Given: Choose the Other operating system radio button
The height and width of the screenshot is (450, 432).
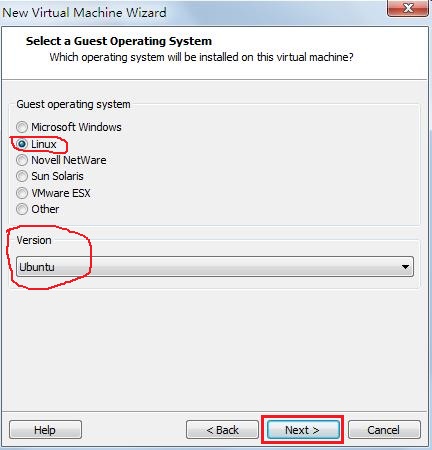Looking at the screenshot, I should 22,209.
